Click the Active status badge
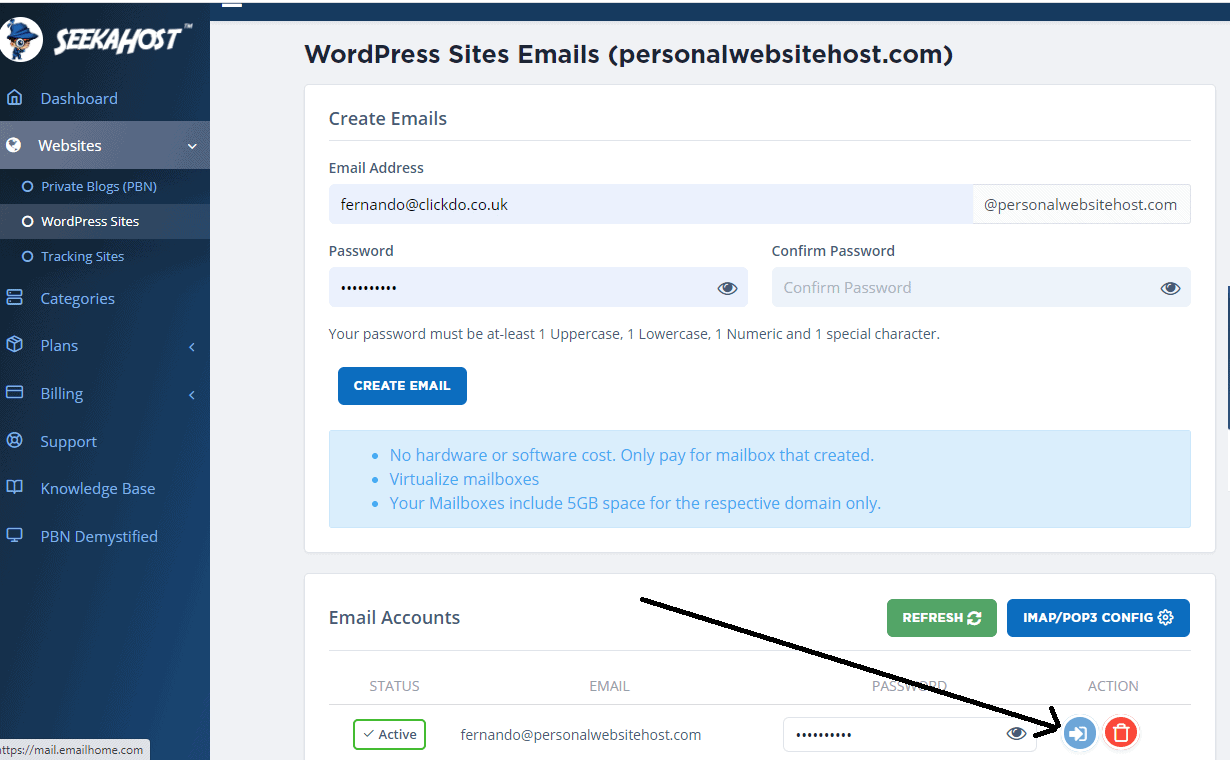 389,734
